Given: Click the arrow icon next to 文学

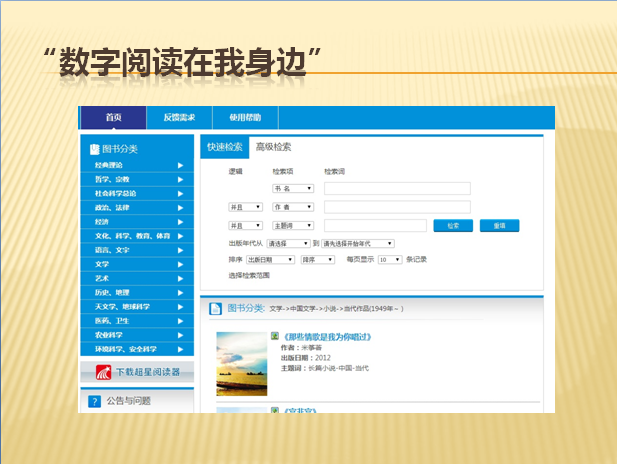Looking at the screenshot, I should pos(181,264).
